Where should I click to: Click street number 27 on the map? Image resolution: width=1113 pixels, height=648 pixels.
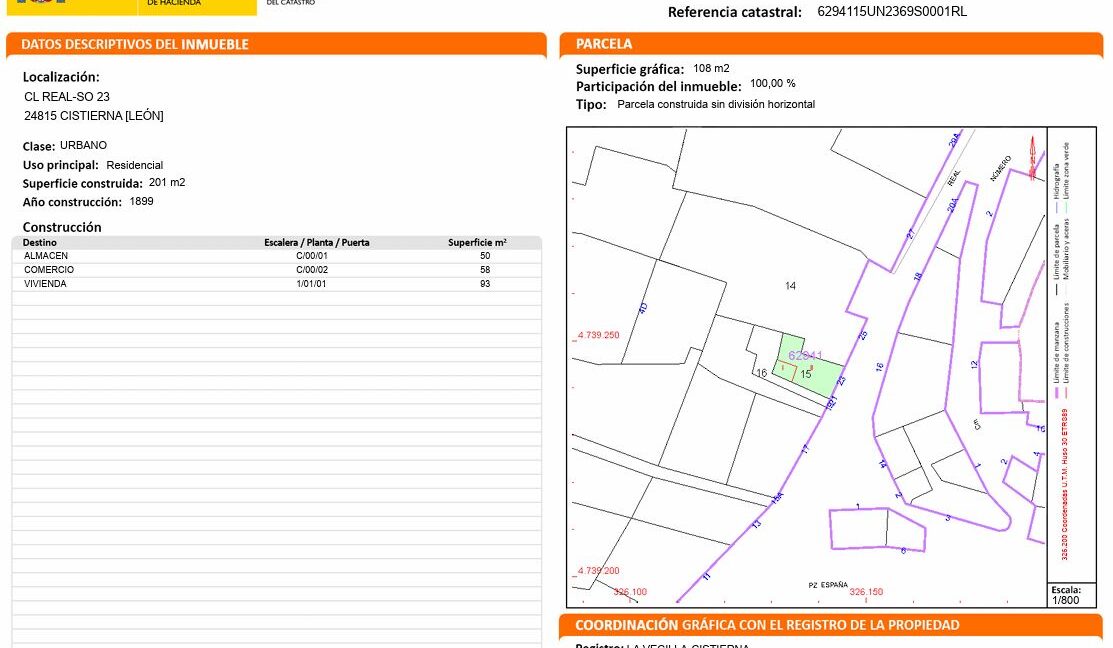coord(911,234)
